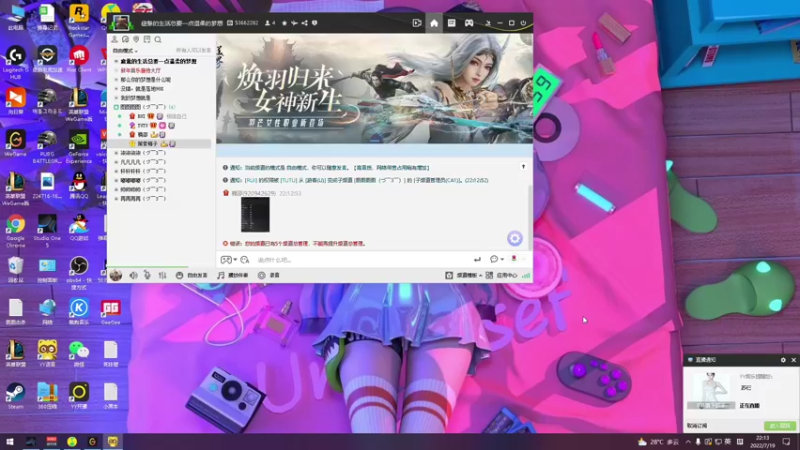800x450 pixels.
Task: Open the game controller icon in title bar
Action: coord(469,23)
